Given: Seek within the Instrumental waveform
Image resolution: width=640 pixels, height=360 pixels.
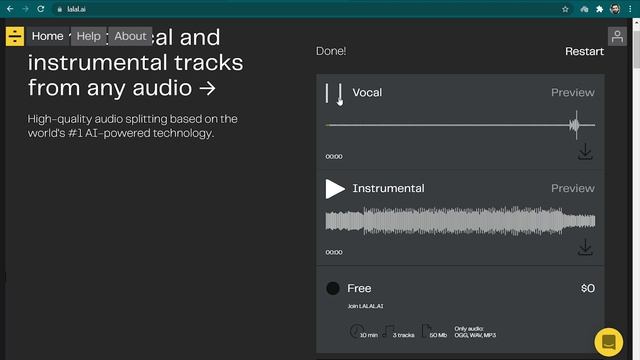Looking at the screenshot, I should pos(460,221).
